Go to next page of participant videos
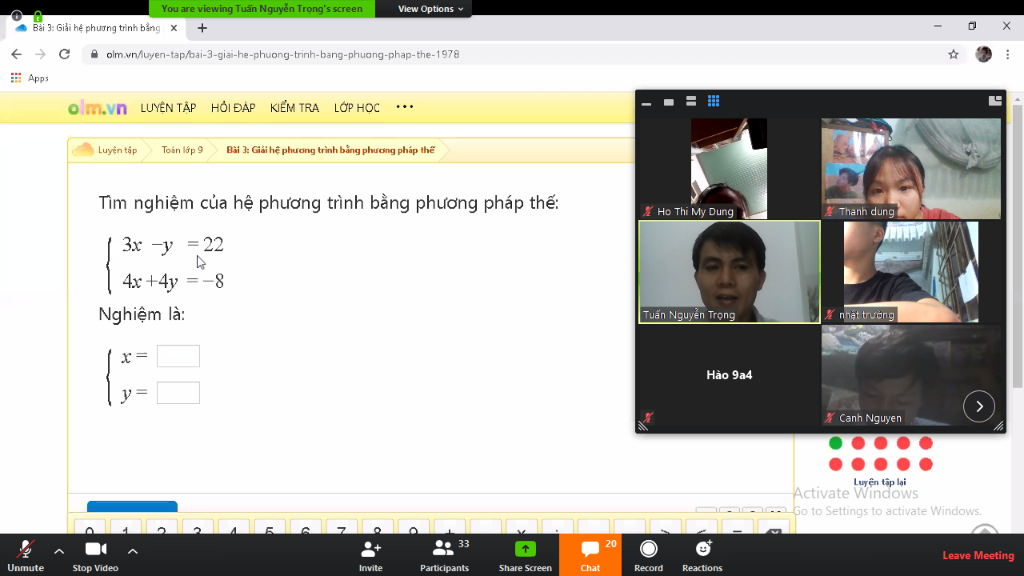The image size is (1024, 576). click(x=979, y=406)
